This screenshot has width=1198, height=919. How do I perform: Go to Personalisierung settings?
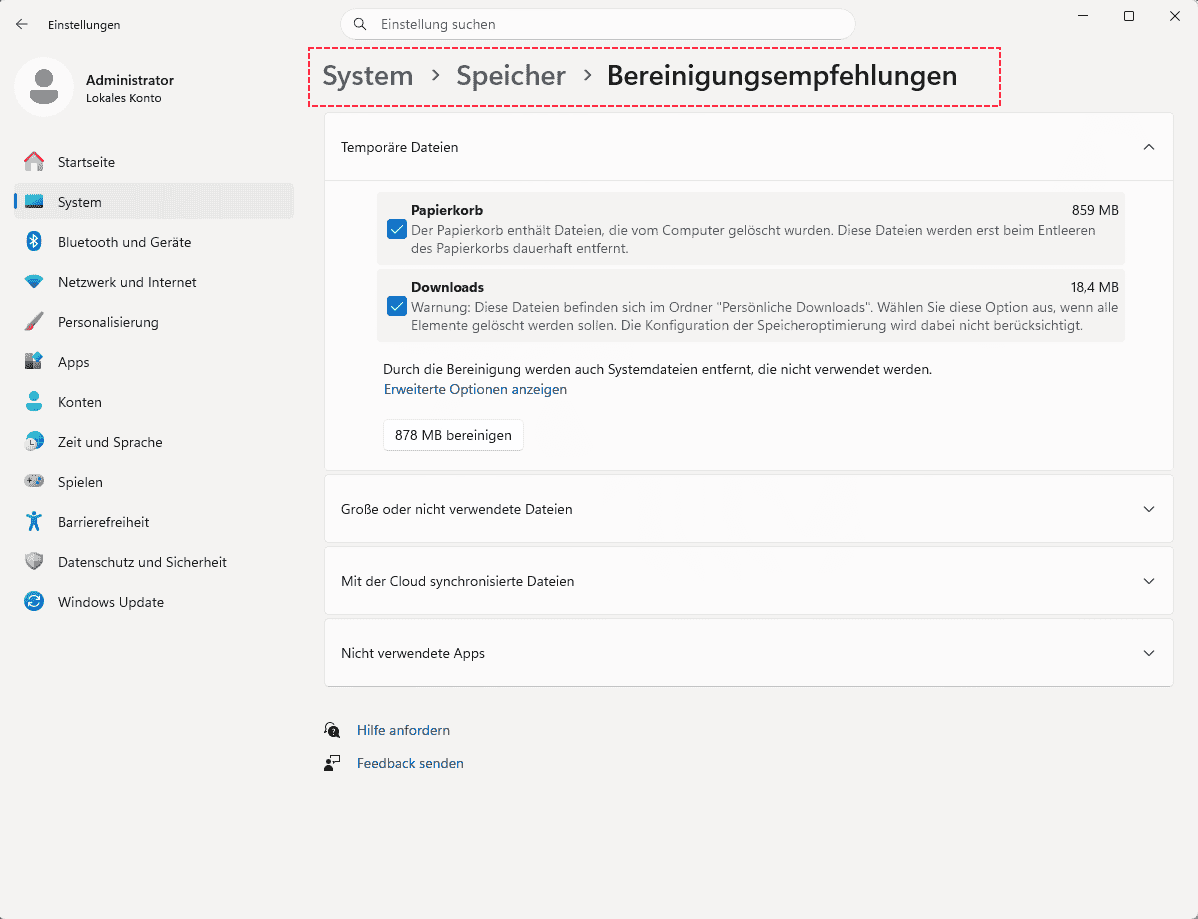coord(154,322)
